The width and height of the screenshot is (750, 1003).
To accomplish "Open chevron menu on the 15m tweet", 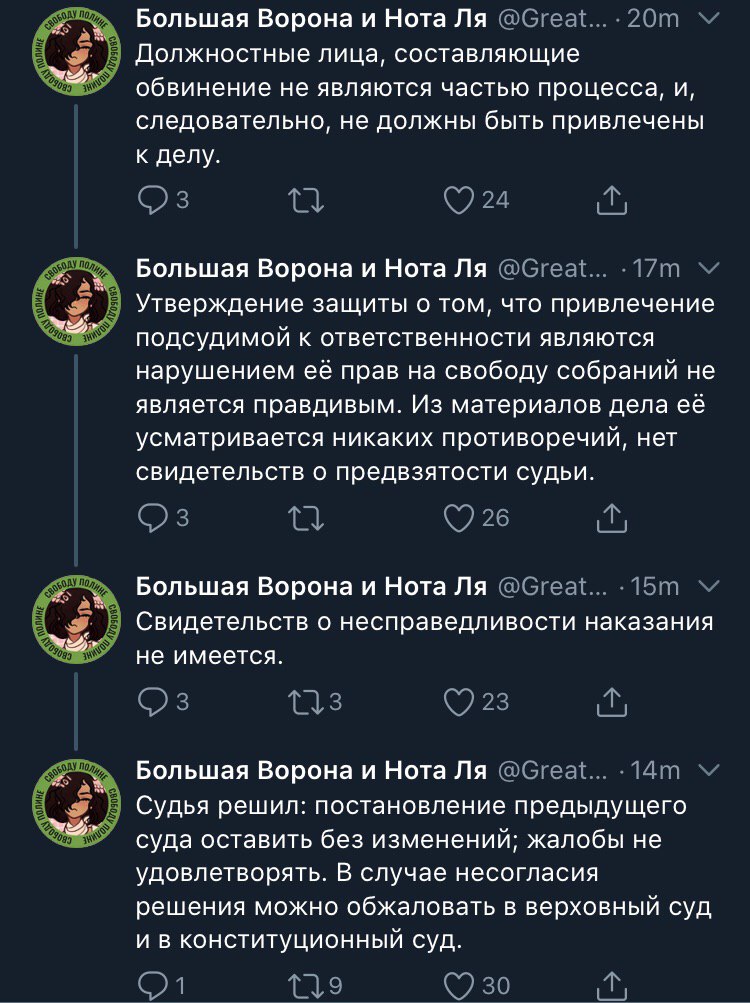I will pyautogui.click(x=707, y=585).
